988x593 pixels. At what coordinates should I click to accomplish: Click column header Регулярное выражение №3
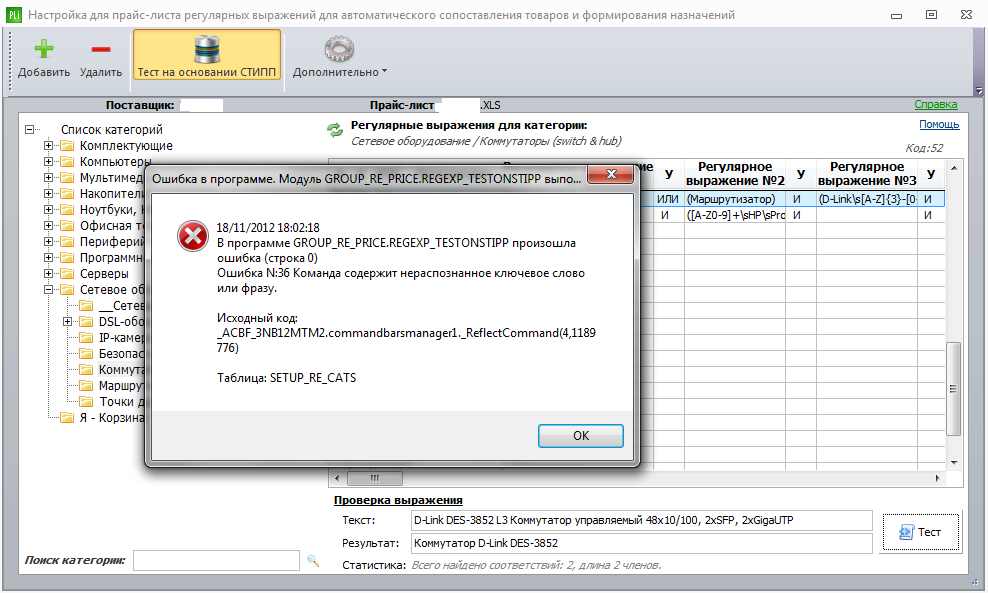[866, 174]
